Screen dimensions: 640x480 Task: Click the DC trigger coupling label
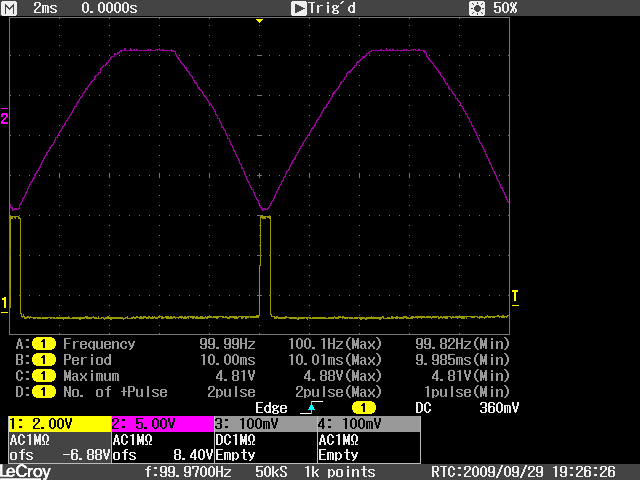[x=423, y=408]
